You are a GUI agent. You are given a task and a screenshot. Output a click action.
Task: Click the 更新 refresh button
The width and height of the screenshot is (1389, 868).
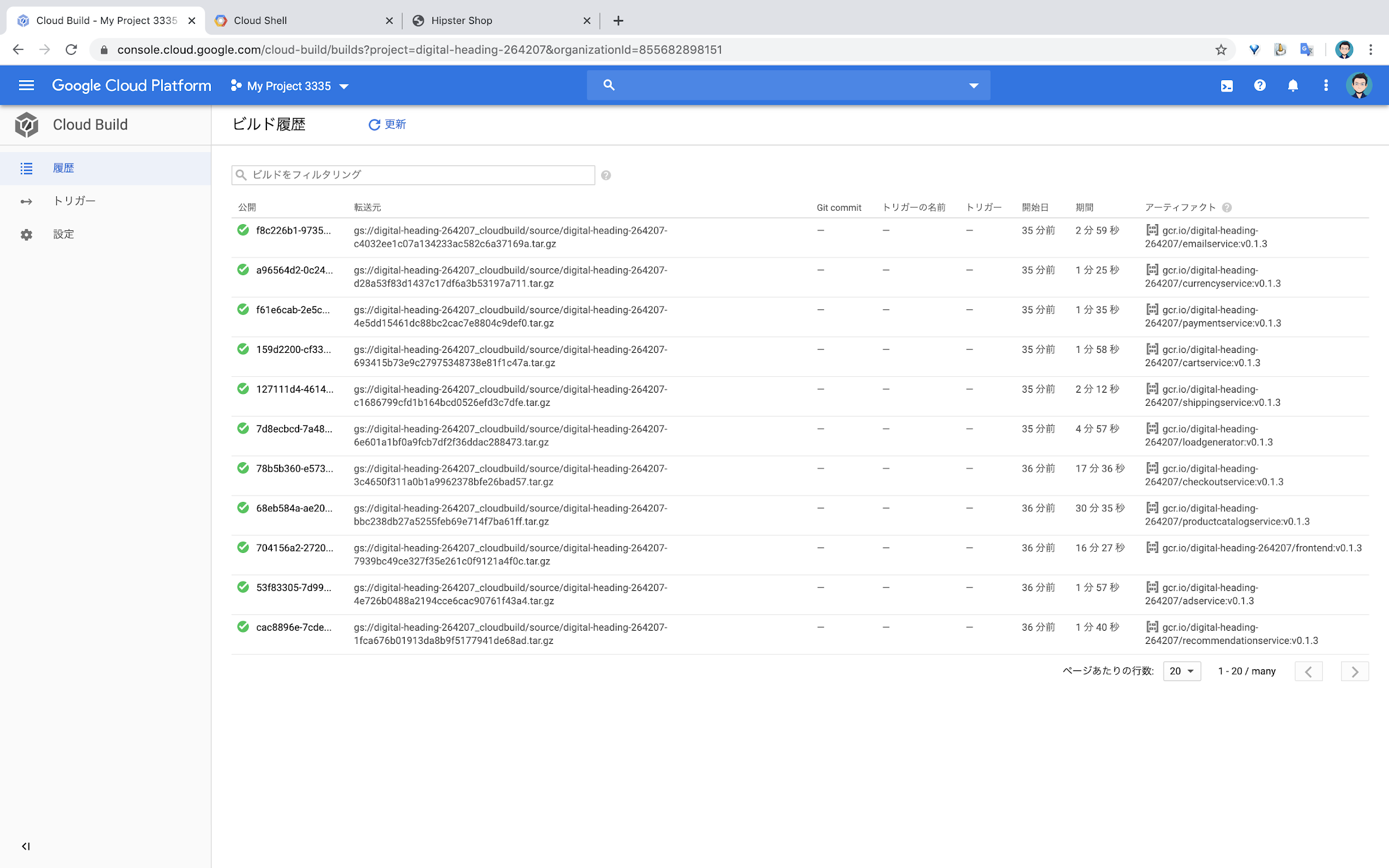[387, 125]
